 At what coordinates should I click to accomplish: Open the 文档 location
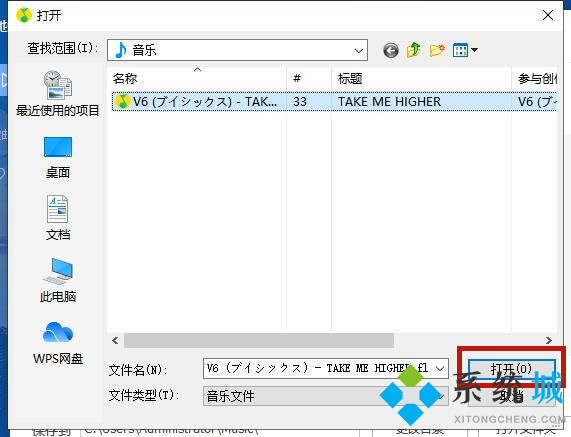[x=58, y=218]
